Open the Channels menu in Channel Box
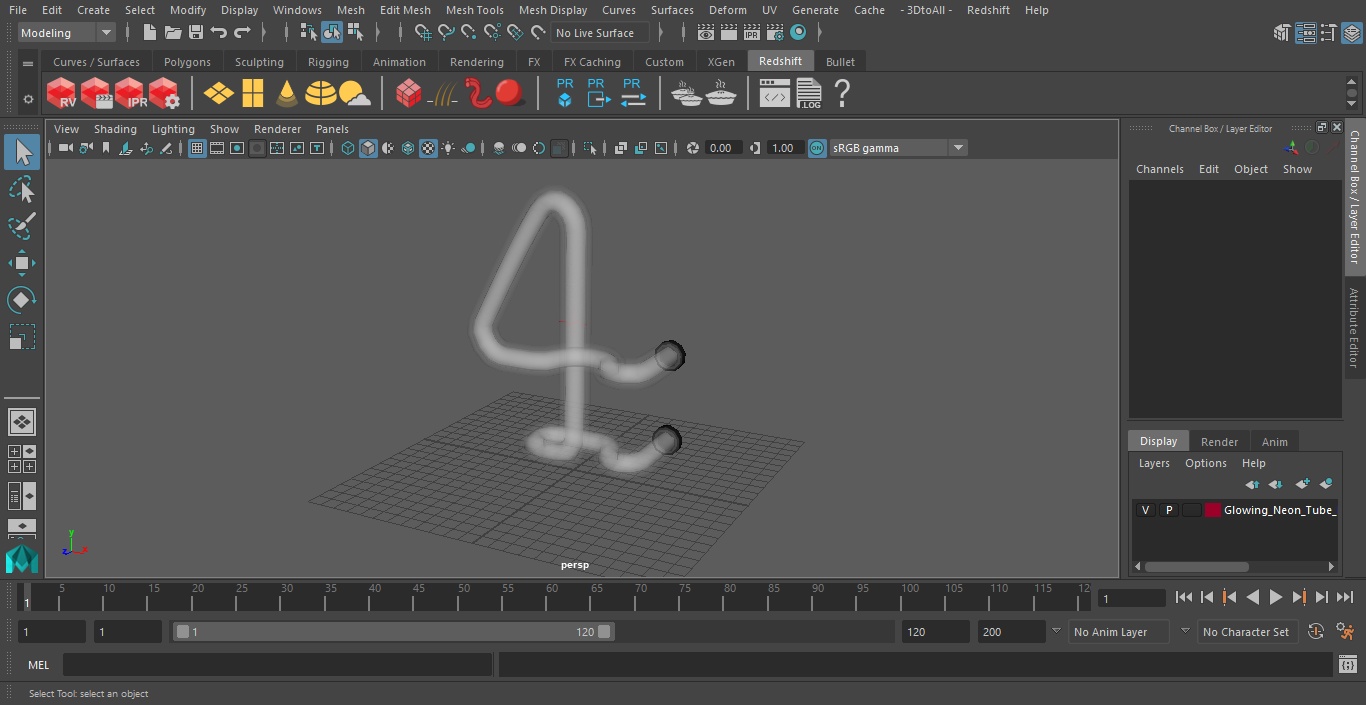1366x705 pixels. pos(1159,169)
